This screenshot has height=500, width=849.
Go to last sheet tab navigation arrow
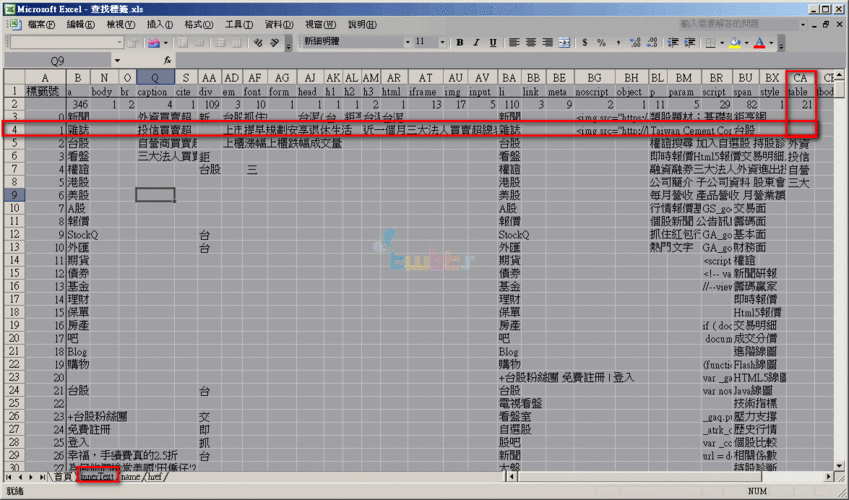click(x=42, y=477)
